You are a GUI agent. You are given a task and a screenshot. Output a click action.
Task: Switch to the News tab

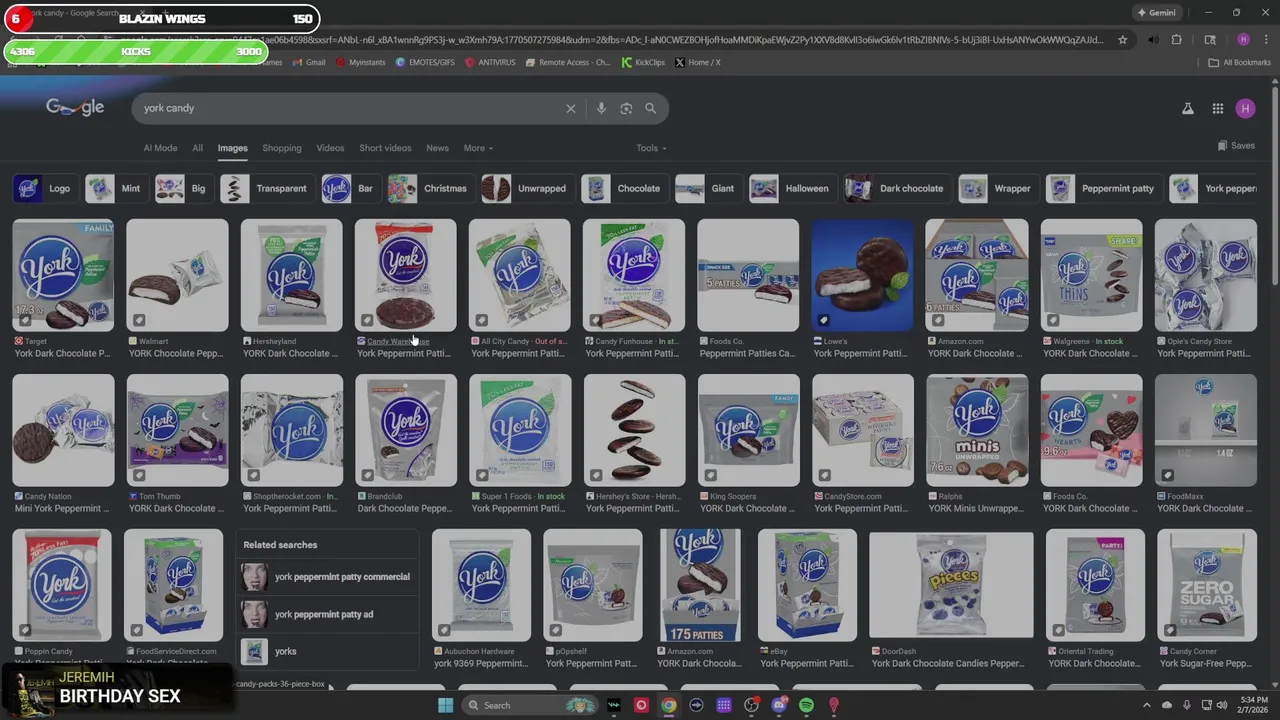tap(437, 148)
